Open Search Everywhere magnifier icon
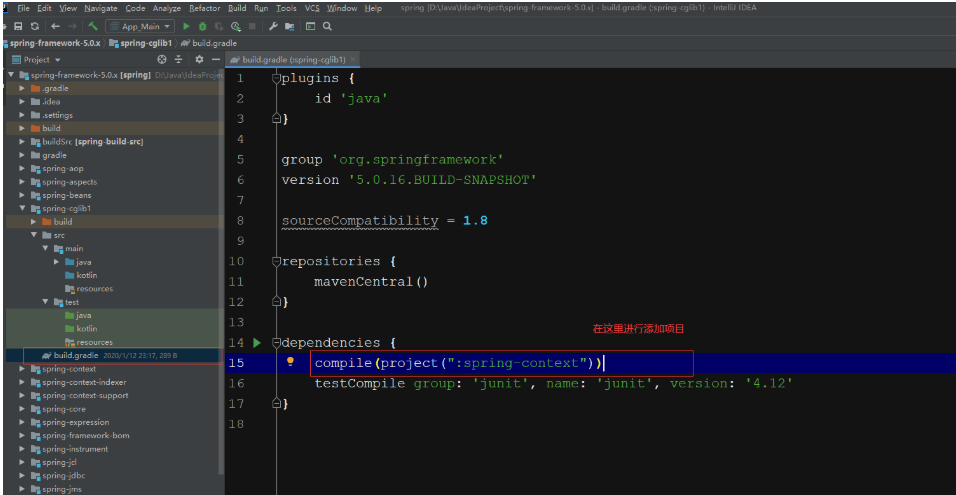The image size is (956, 495). tap(327, 26)
